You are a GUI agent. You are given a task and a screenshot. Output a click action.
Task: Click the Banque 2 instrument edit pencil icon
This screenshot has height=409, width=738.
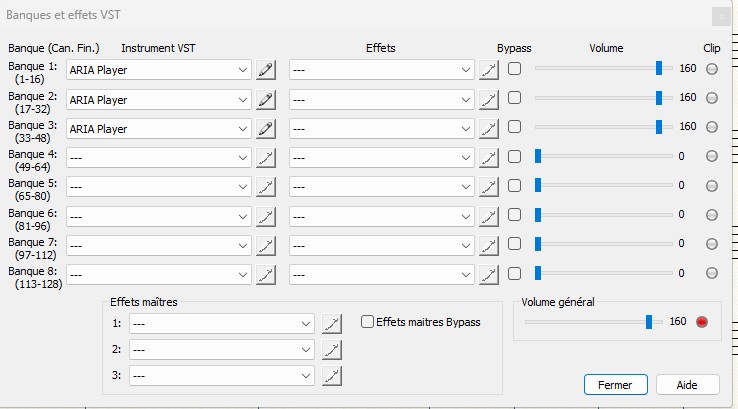tap(265, 99)
